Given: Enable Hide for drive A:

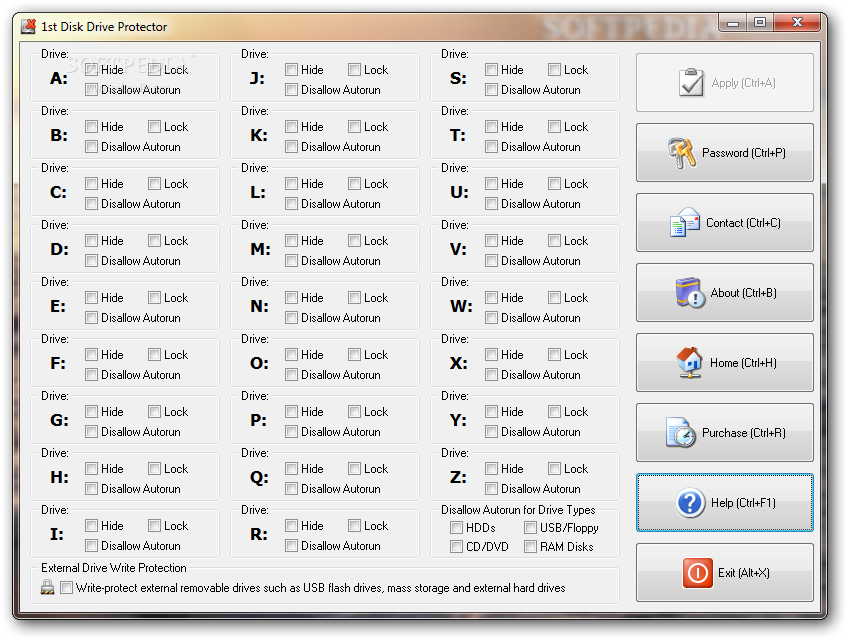Looking at the screenshot, I should [91, 70].
